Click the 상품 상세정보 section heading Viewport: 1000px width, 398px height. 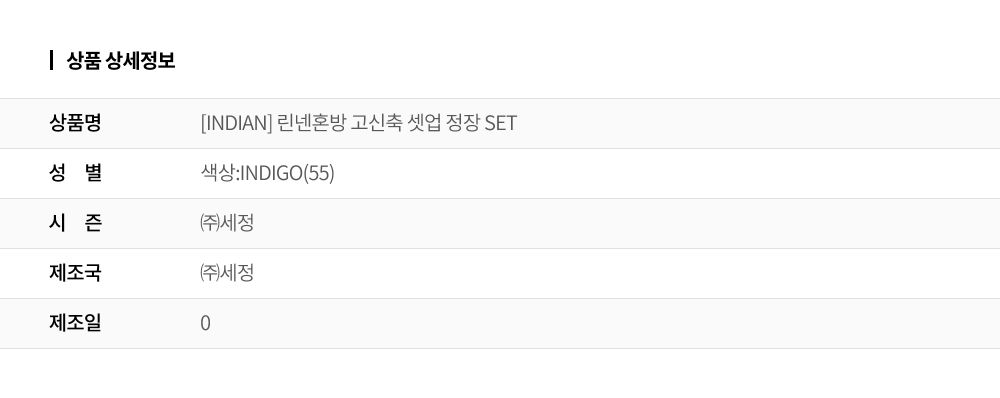121,61
